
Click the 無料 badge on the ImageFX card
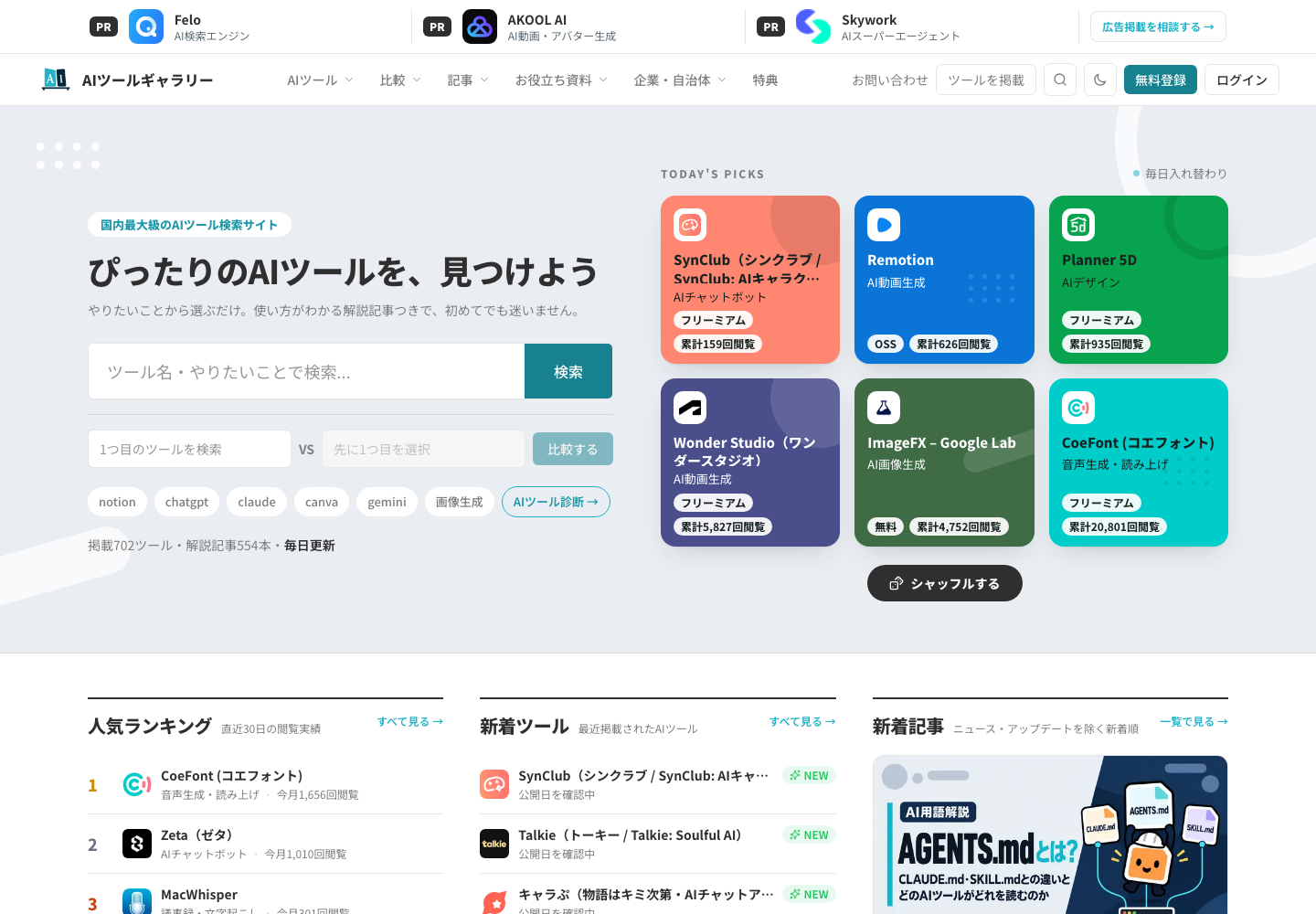coord(886,526)
